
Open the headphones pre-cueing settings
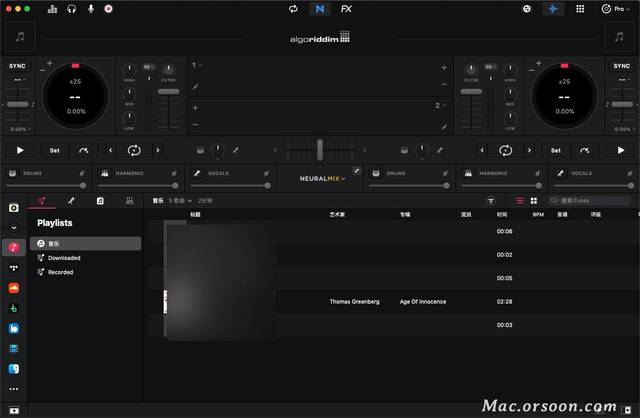click(x=71, y=9)
